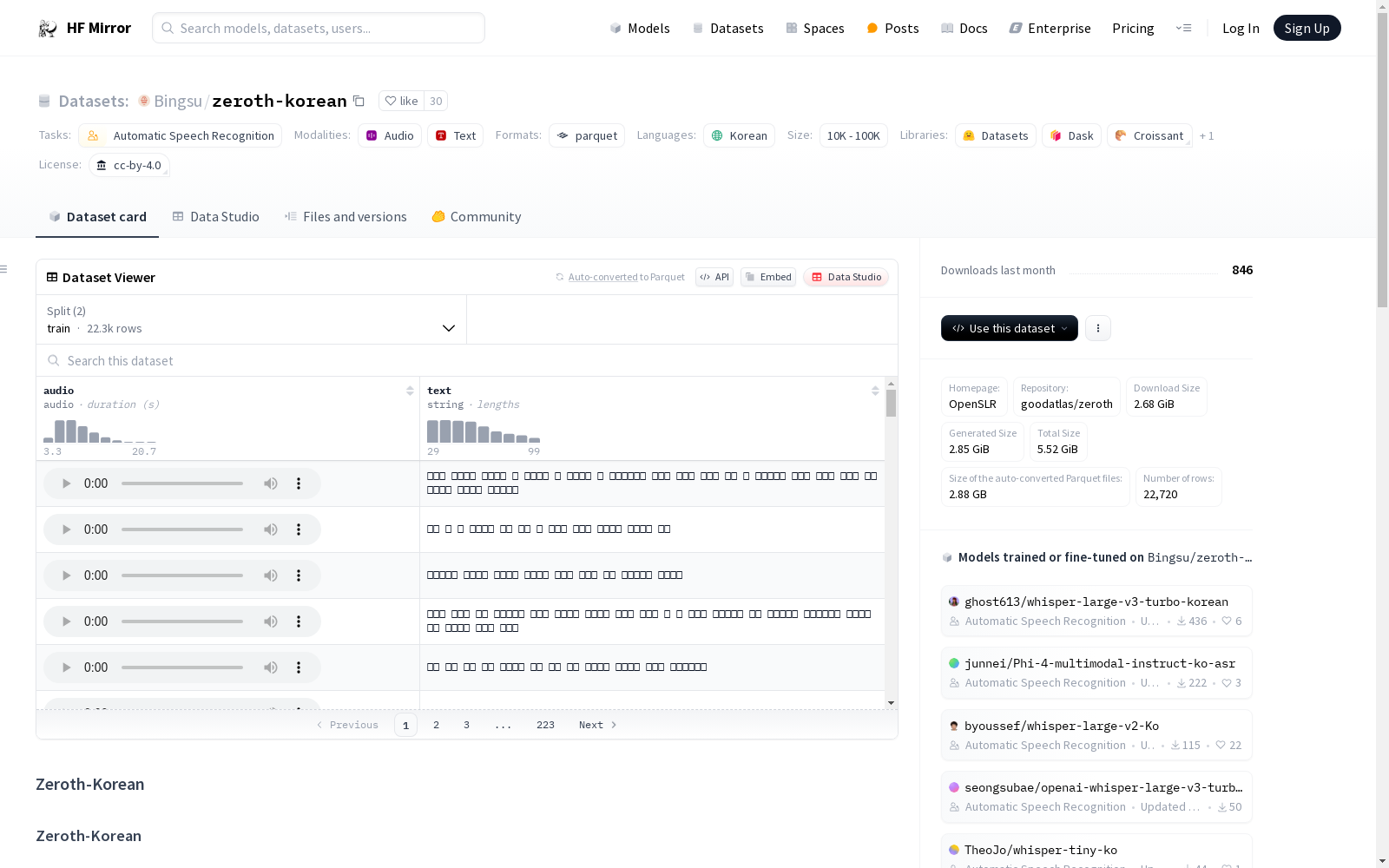Viewport: 1389px width, 868px height.
Task: Seek in the first audio progress bar
Action: [182, 483]
